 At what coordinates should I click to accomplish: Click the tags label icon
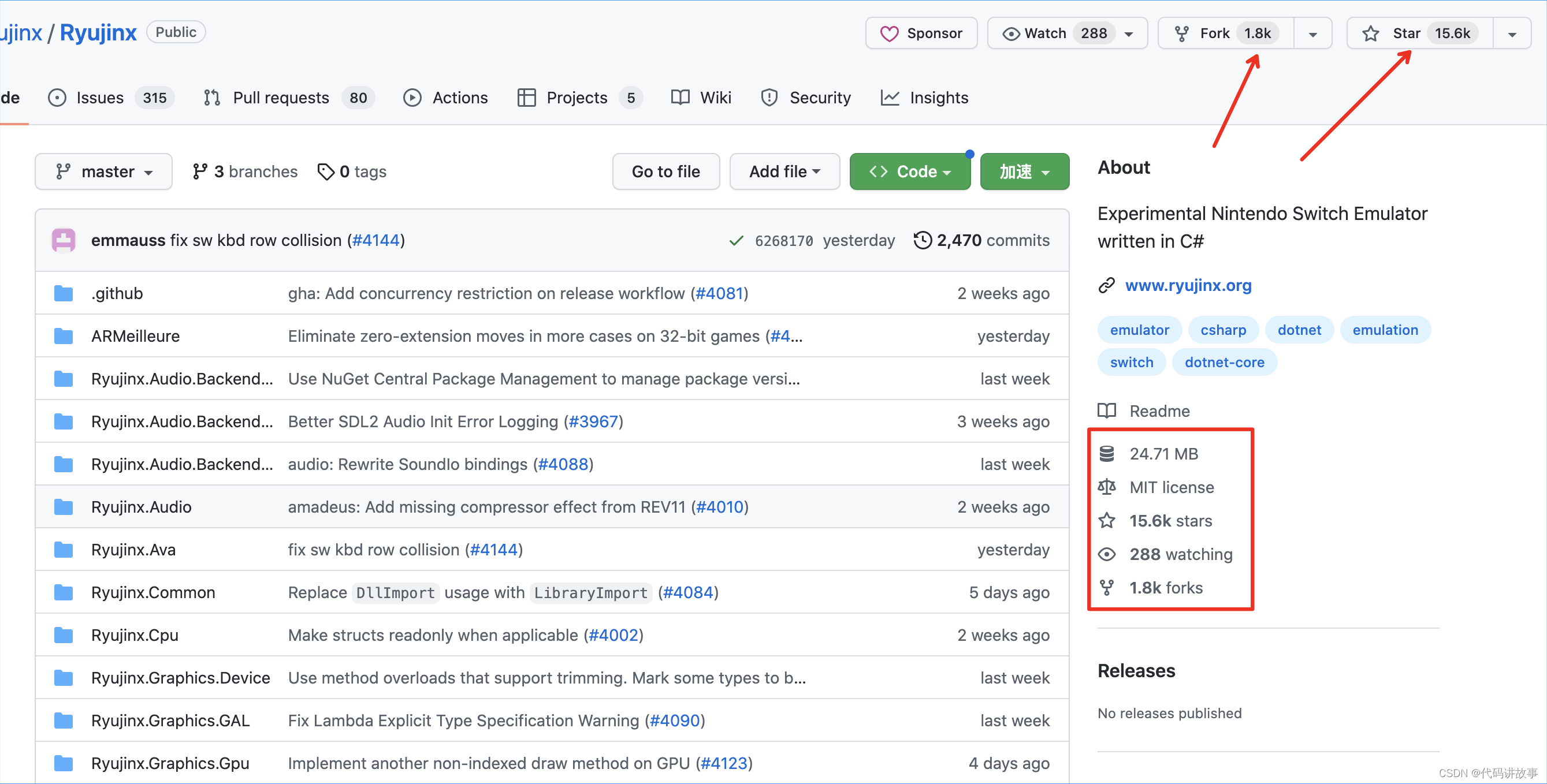(325, 171)
